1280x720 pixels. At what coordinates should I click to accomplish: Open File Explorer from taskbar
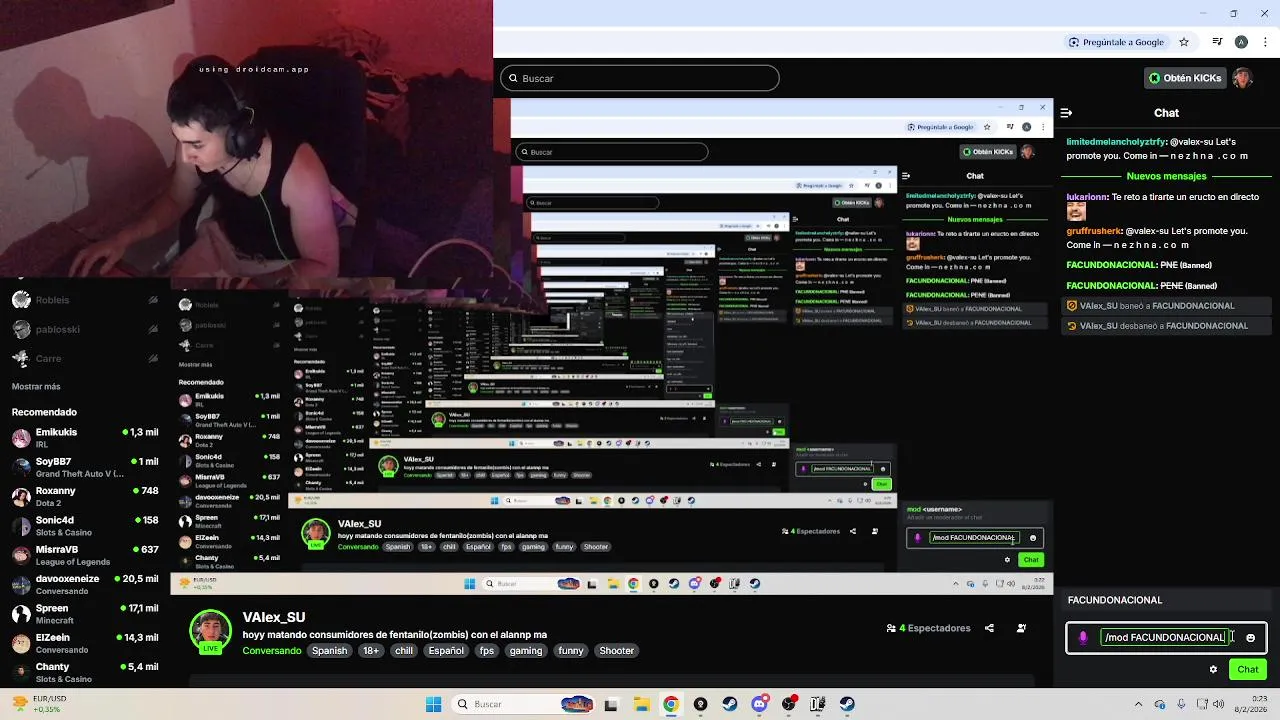tap(641, 704)
